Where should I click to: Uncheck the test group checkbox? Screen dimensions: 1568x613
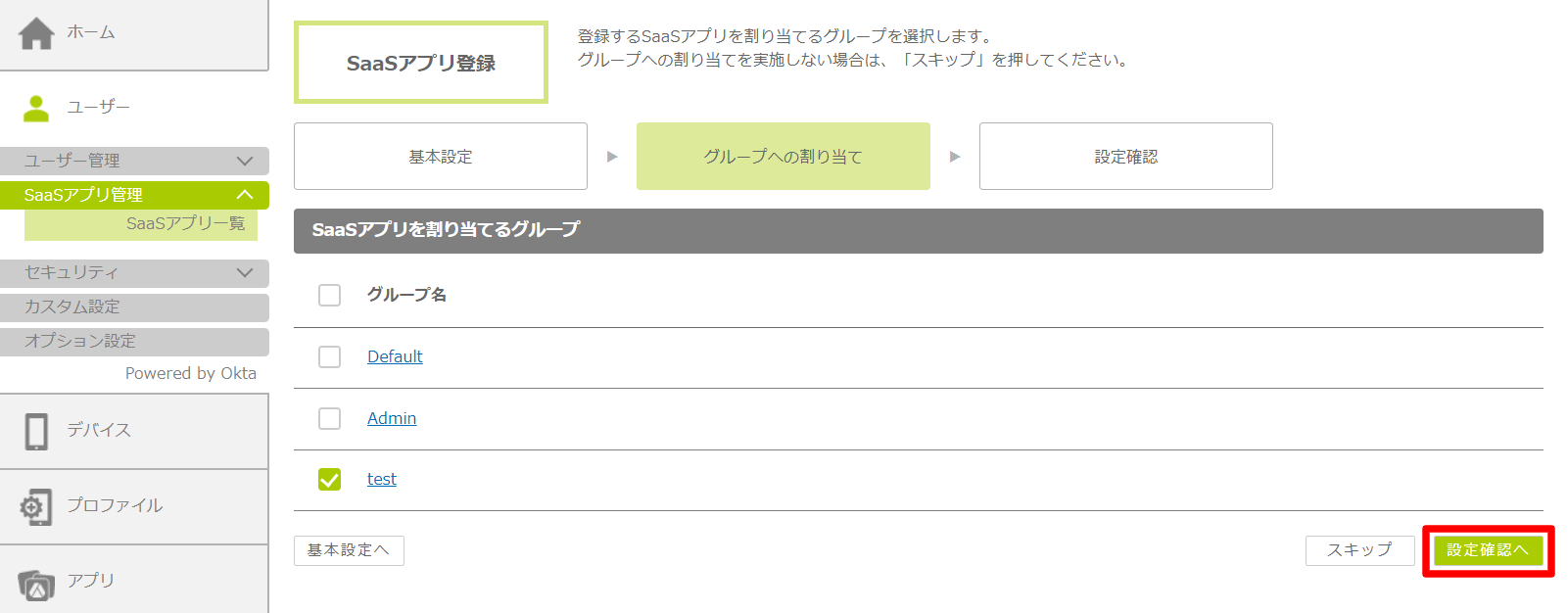point(330,479)
